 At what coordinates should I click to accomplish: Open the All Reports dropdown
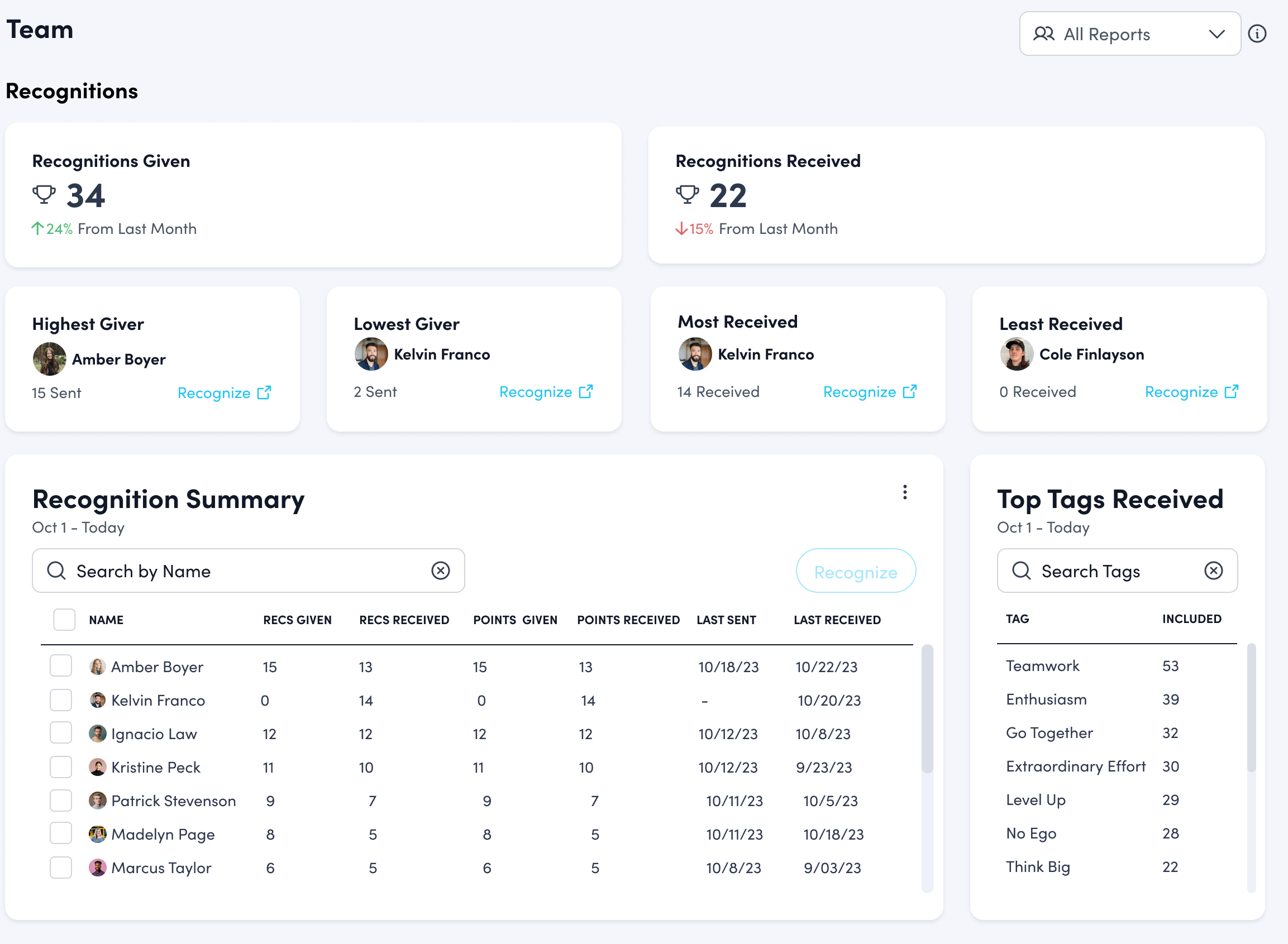[x=1129, y=33]
